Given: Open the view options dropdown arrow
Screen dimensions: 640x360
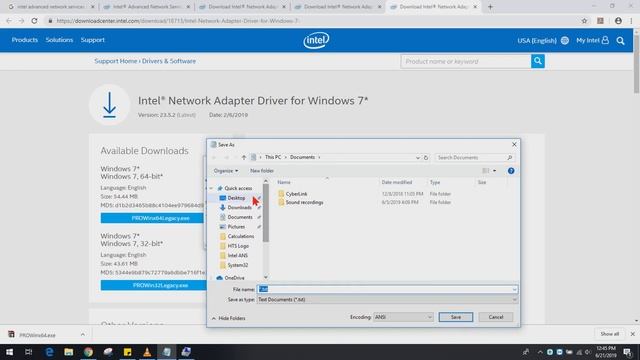Looking at the screenshot, I should [495, 171].
